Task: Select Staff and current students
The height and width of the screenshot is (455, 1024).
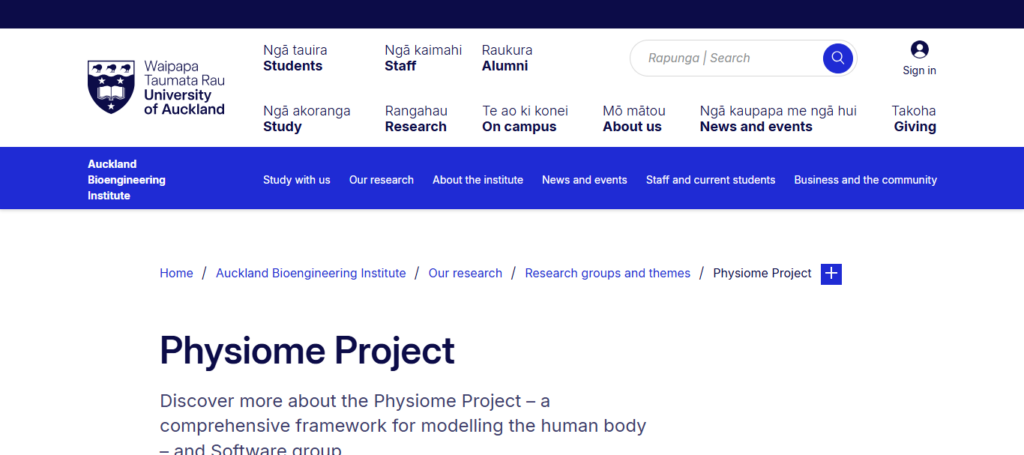Action: pyautogui.click(x=711, y=180)
